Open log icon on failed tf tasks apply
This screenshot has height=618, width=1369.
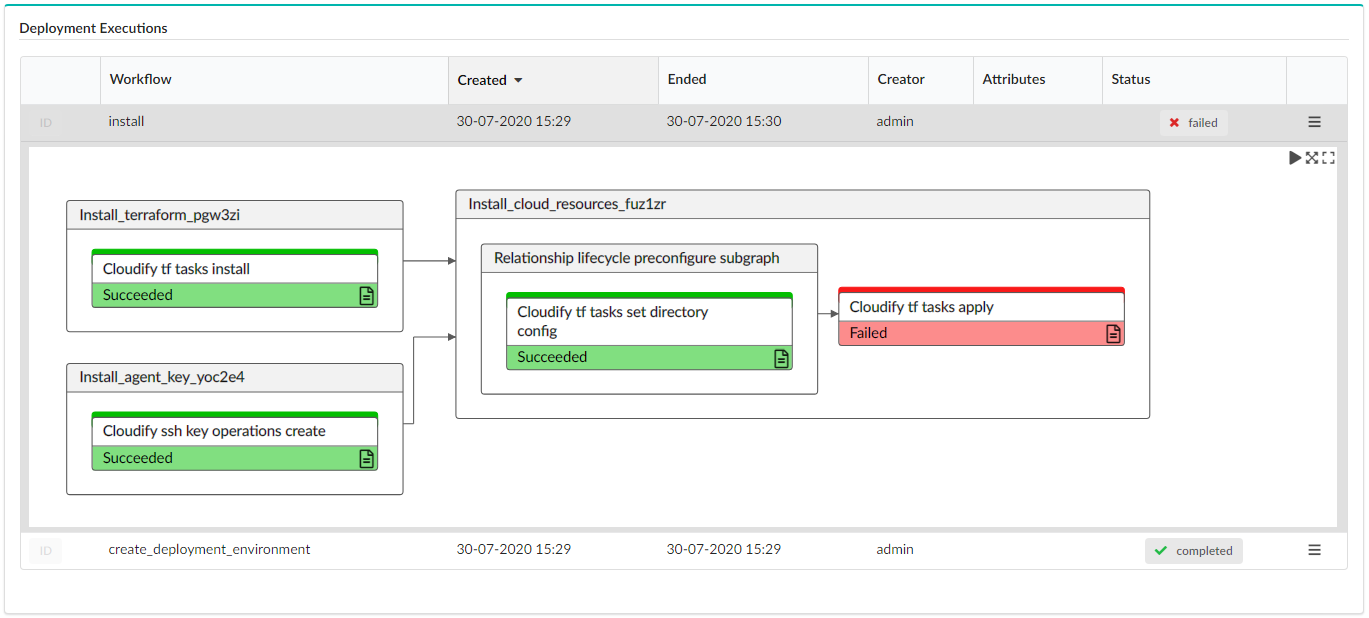click(1113, 334)
